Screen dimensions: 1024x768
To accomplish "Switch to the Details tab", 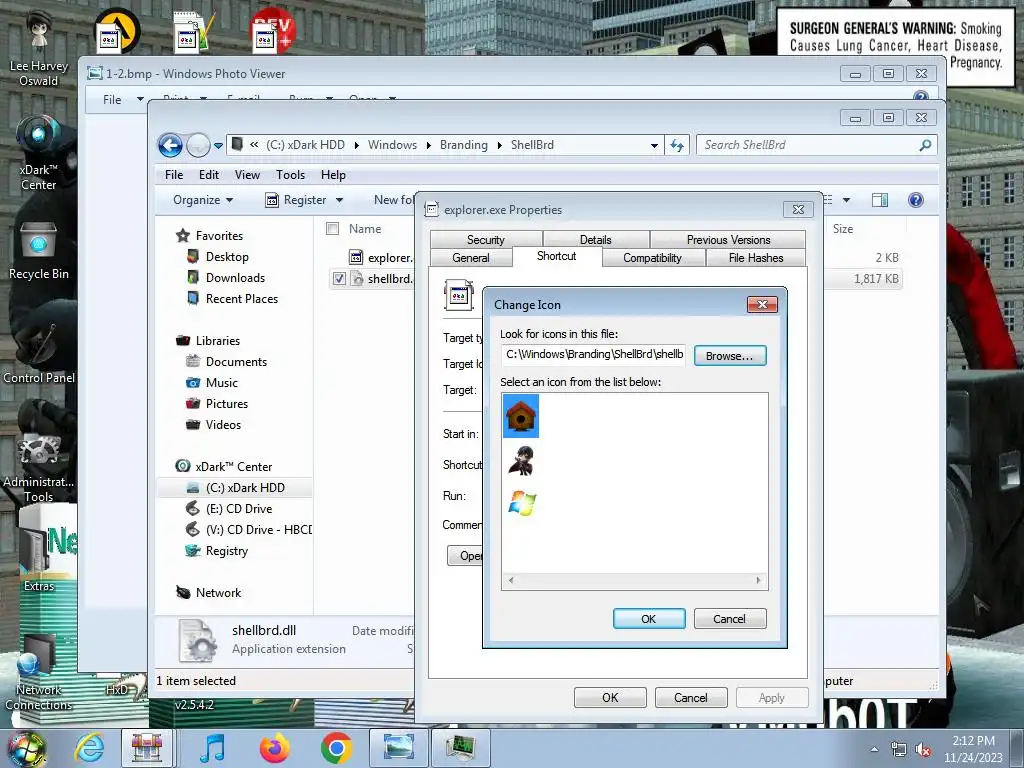I will [596, 240].
